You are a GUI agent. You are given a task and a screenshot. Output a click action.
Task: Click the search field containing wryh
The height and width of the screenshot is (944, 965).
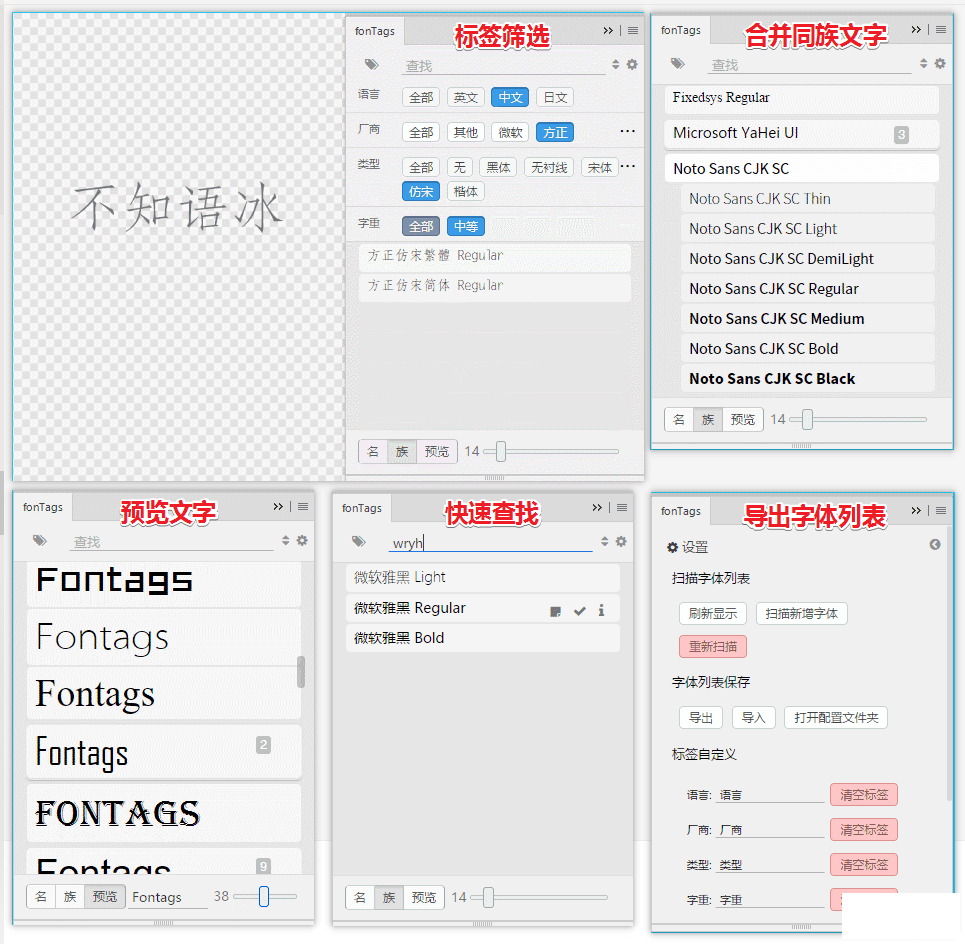[491, 543]
